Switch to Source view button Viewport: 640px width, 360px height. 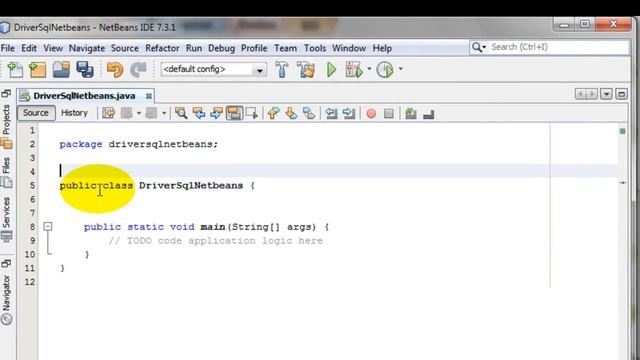coord(36,113)
